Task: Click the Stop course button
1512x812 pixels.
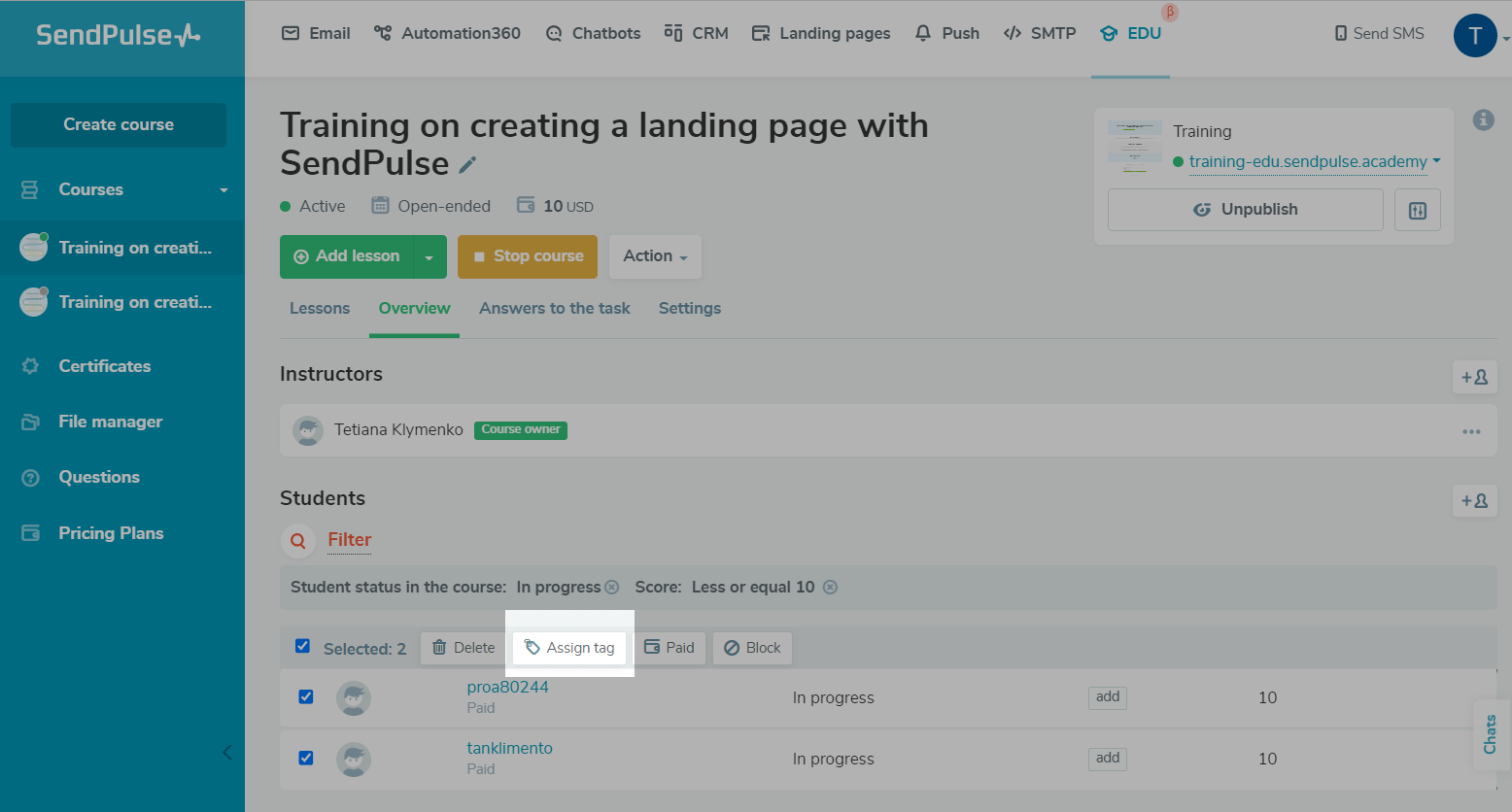Action: click(x=528, y=256)
